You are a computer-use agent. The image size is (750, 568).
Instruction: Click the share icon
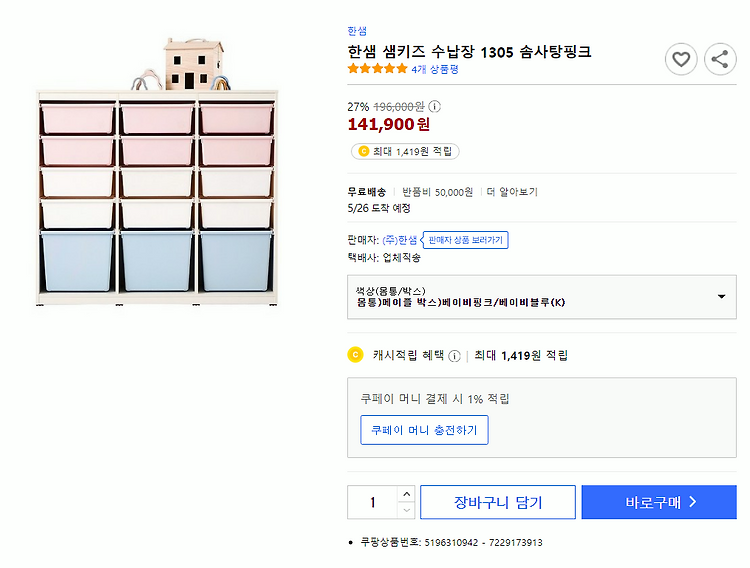(720, 60)
